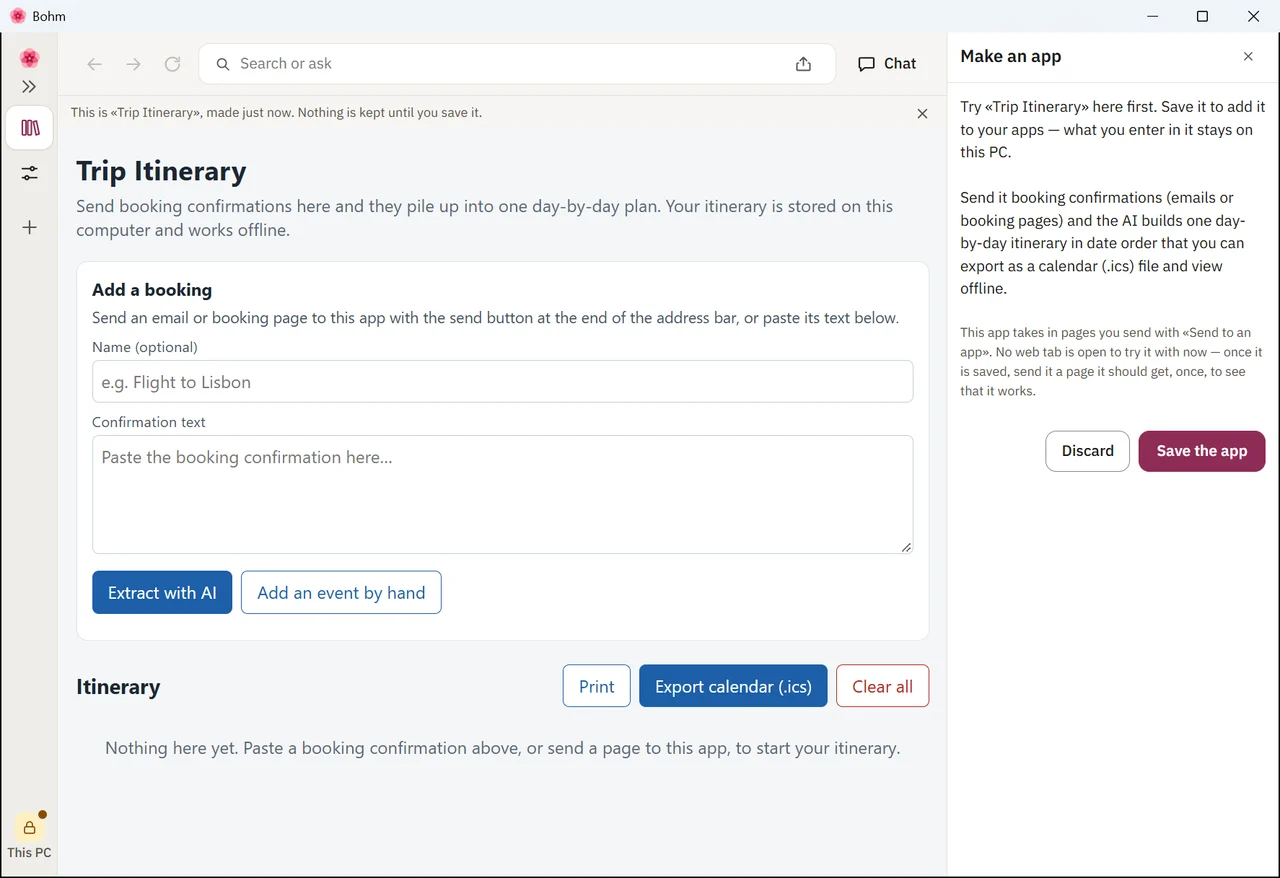Print the itinerary

coord(597,686)
